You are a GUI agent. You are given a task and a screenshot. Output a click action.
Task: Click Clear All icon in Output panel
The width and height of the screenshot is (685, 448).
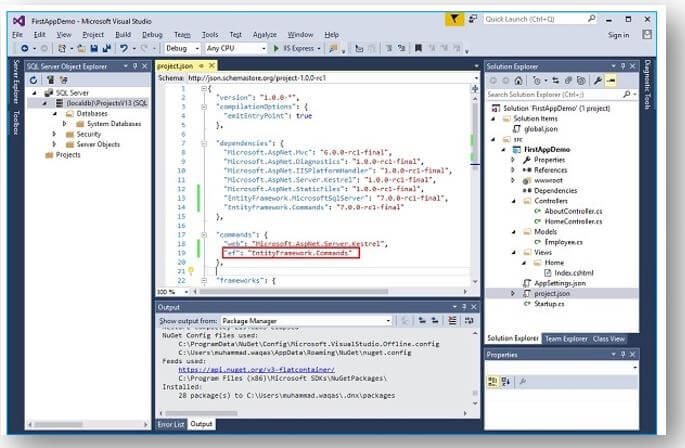tap(452, 320)
